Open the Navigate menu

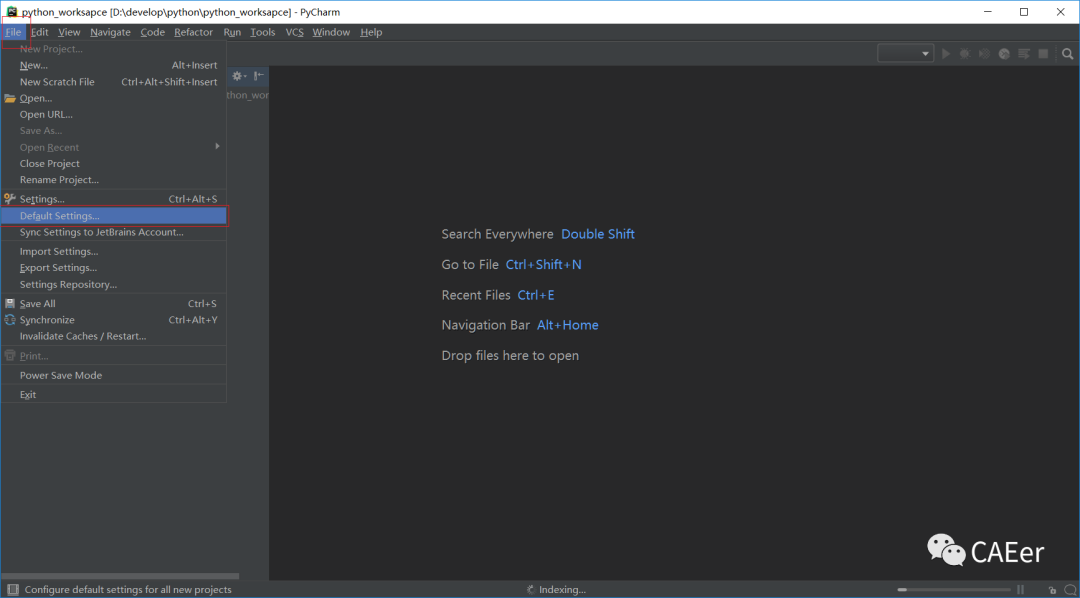click(x=110, y=32)
